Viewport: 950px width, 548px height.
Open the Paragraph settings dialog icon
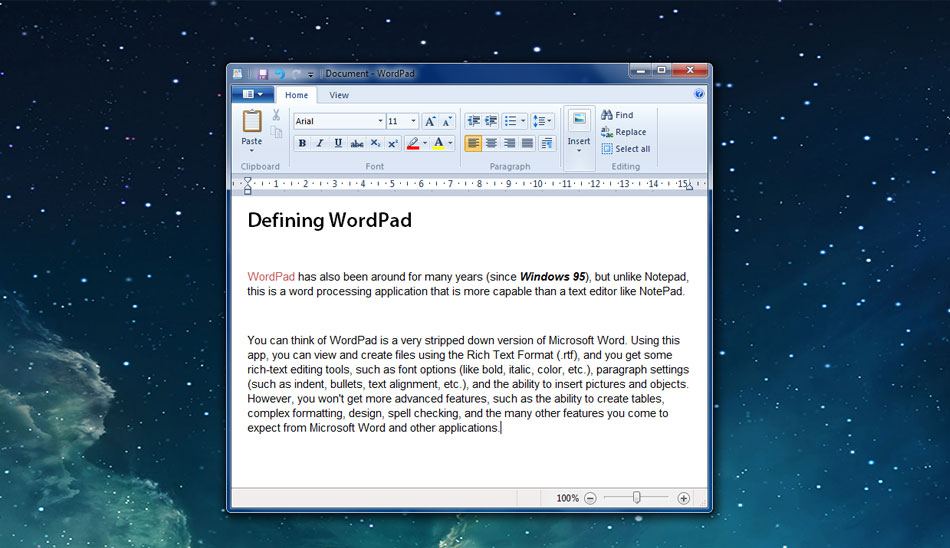click(x=546, y=143)
